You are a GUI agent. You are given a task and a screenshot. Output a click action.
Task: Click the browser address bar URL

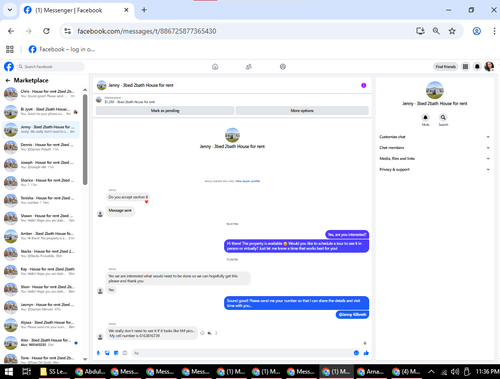[x=147, y=31]
